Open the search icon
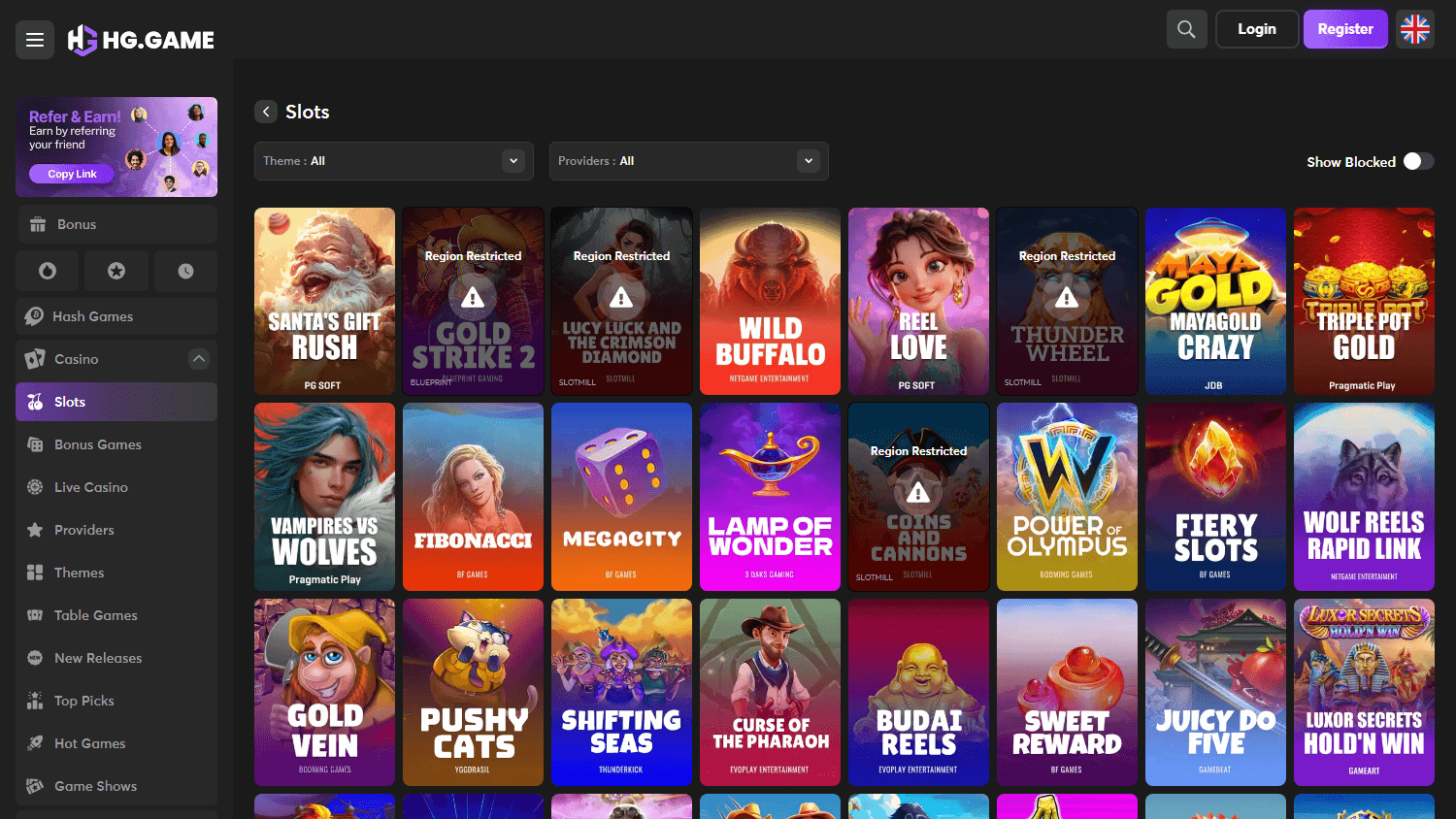 pyautogui.click(x=1186, y=28)
